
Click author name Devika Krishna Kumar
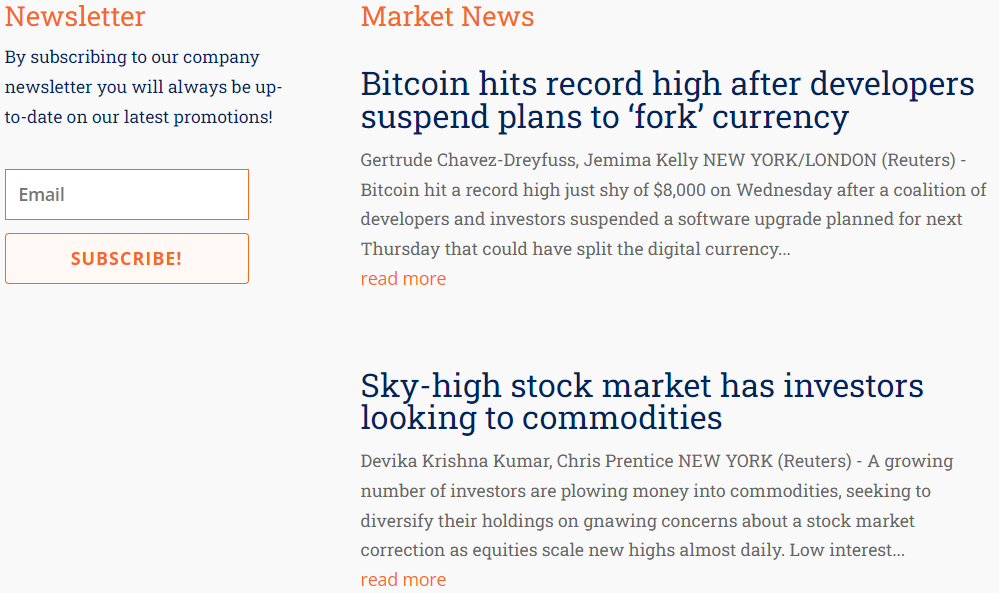point(455,461)
